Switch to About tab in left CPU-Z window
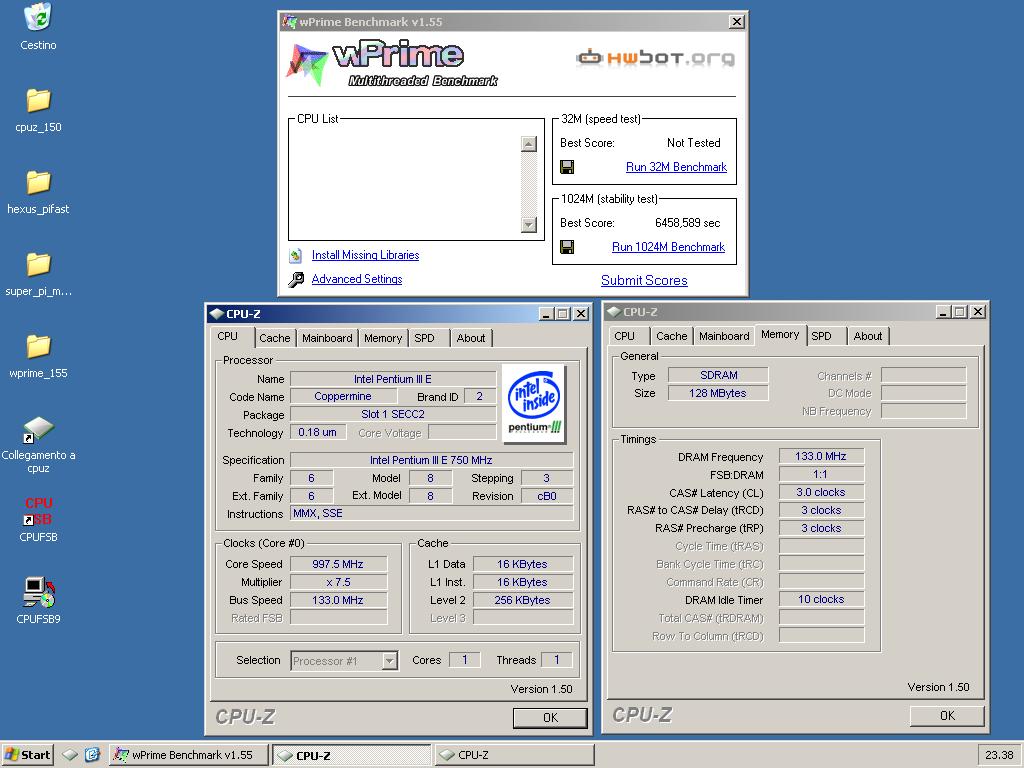The width and height of the screenshot is (1024, 768). [x=470, y=338]
